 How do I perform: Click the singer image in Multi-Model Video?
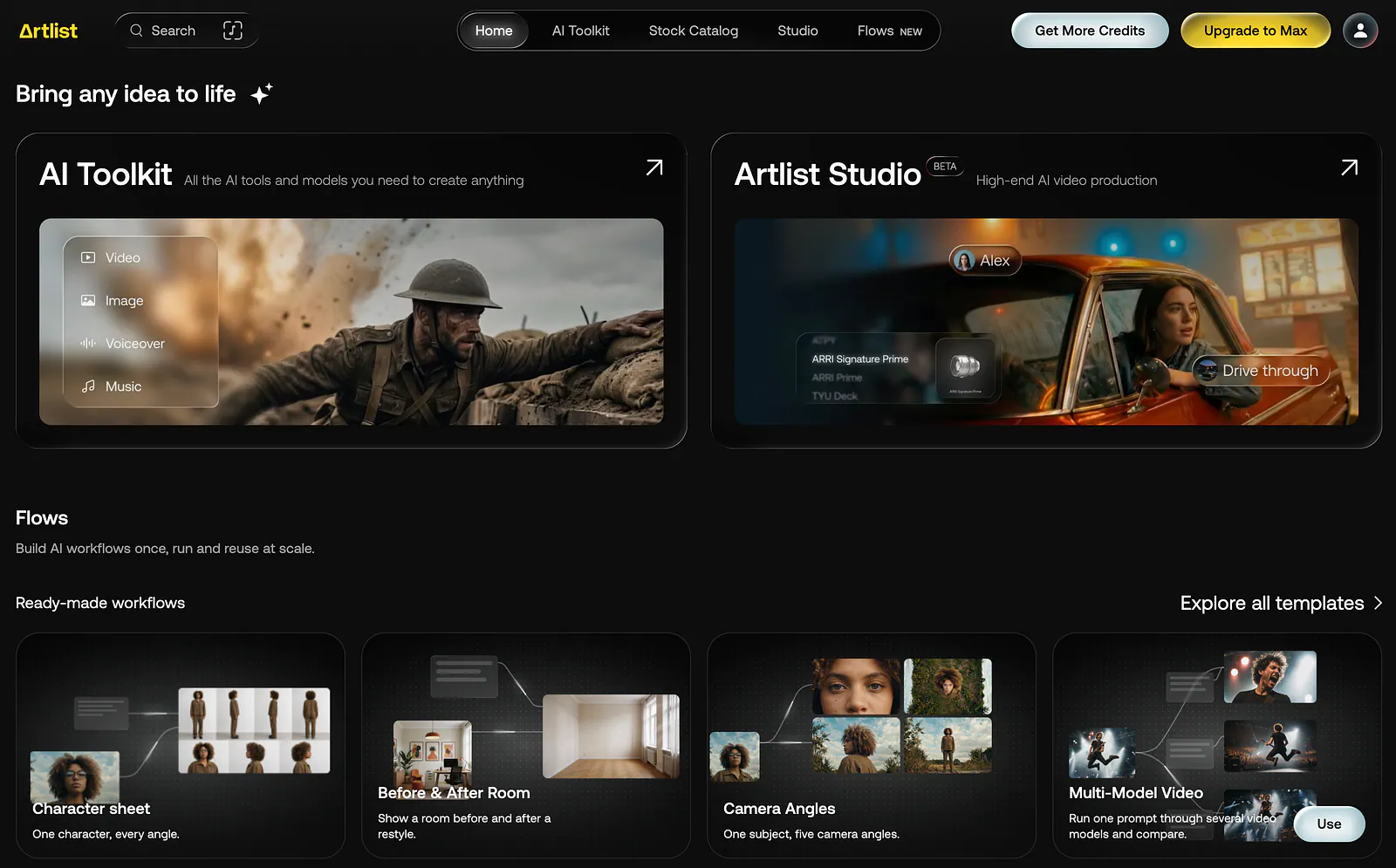coord(1270,676)
